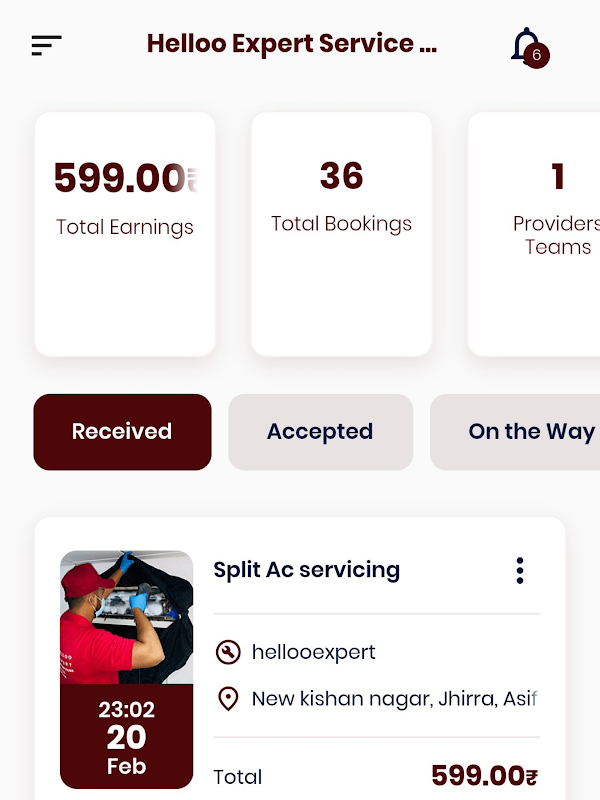The width and height of the screenshot is (600, 800).
Task: Tap the Helloo Expert Service header title
Action: tap(291, 44)
